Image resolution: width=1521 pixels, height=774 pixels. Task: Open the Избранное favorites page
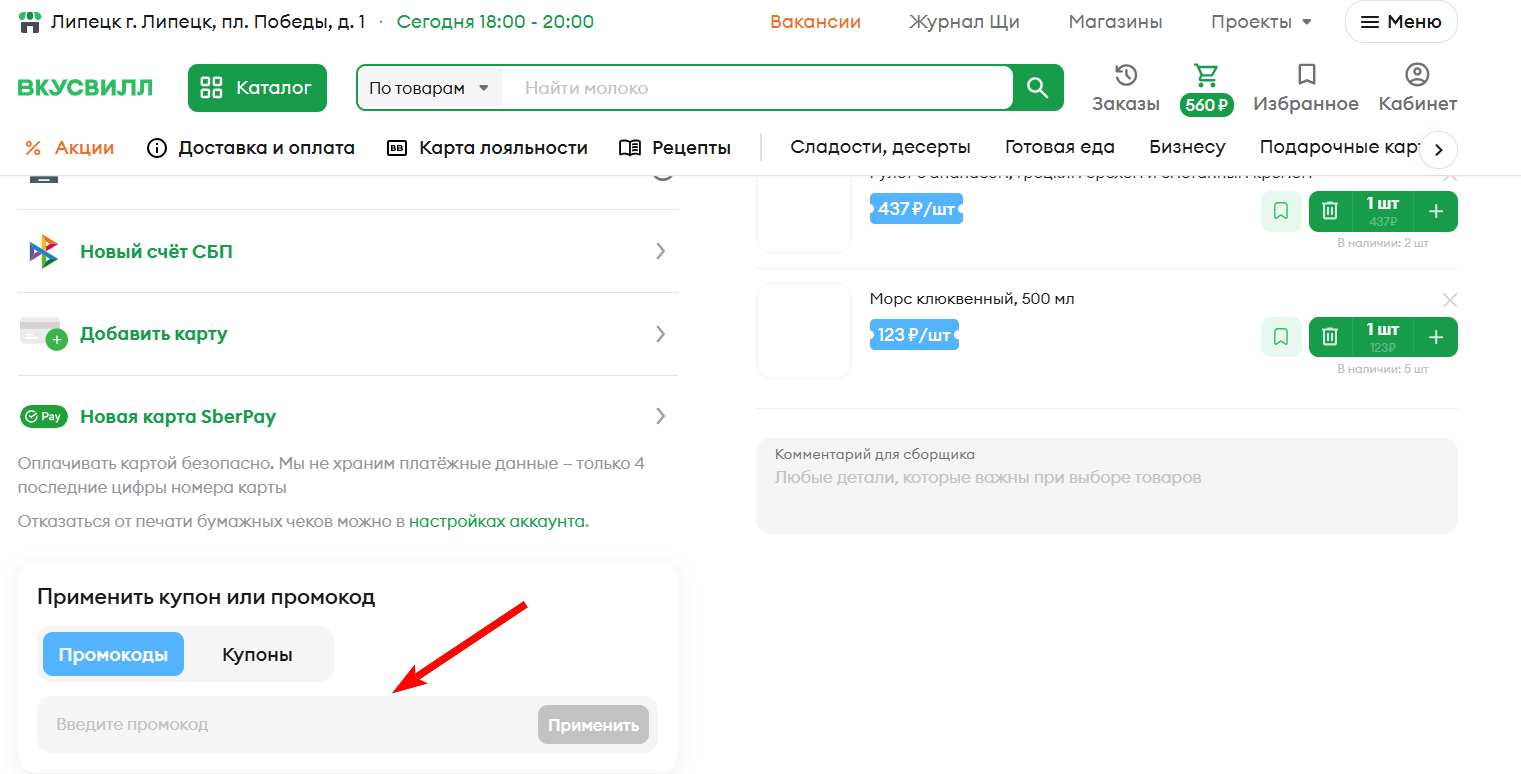pyautogui.click(x=1305, y=88)
